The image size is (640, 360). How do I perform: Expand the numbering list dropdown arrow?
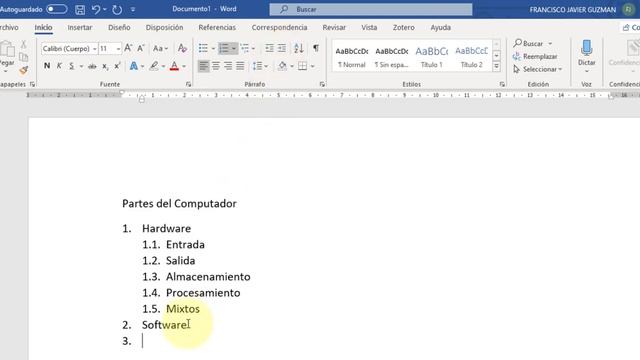(234, 49)
